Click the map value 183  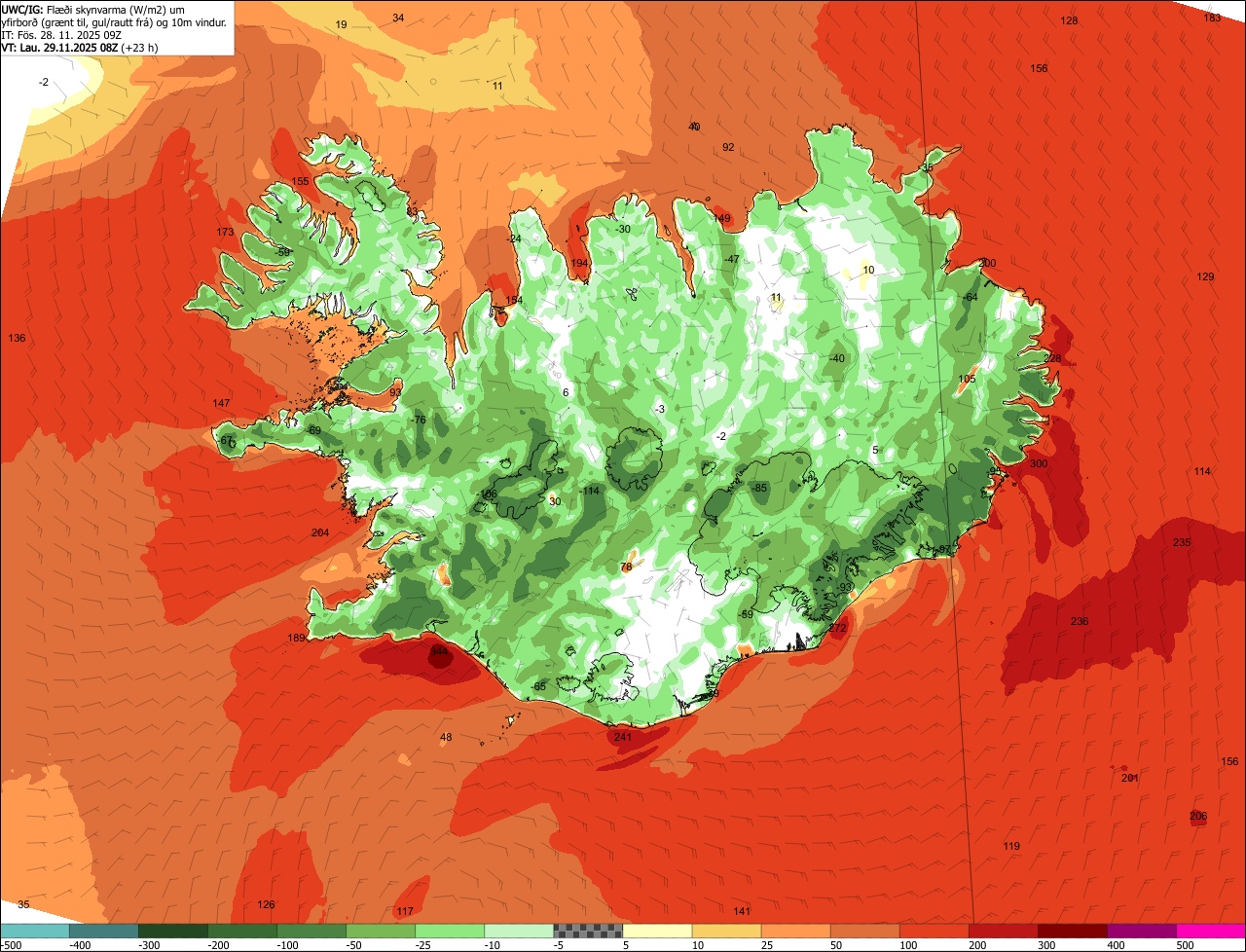coord(1212,18)
